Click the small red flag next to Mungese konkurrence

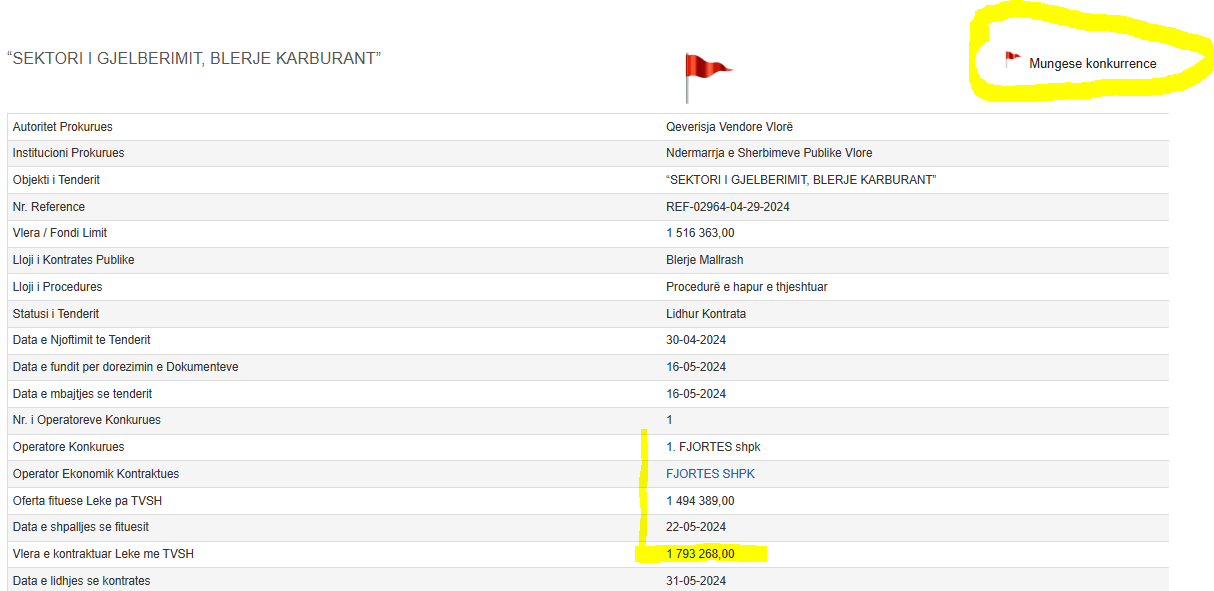[x=1012, y=60]
